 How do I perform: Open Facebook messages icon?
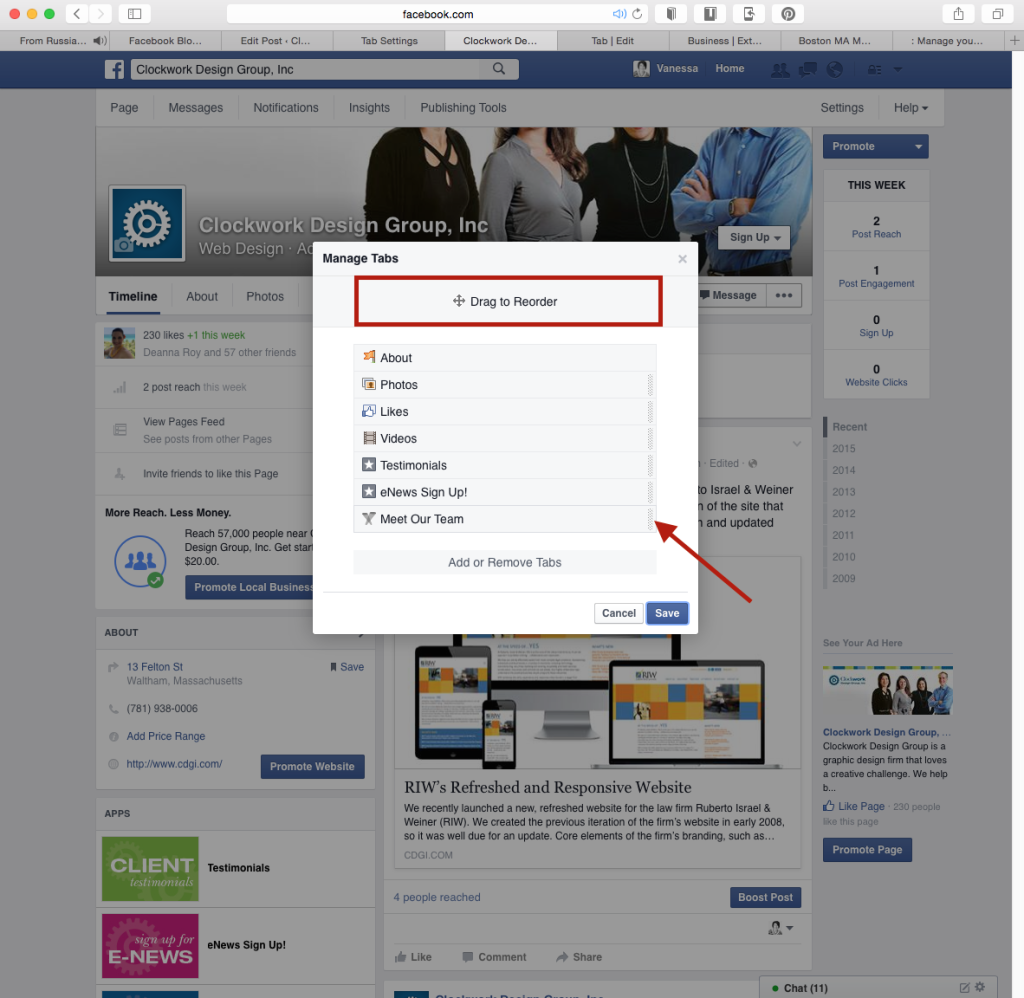(807, 69)
